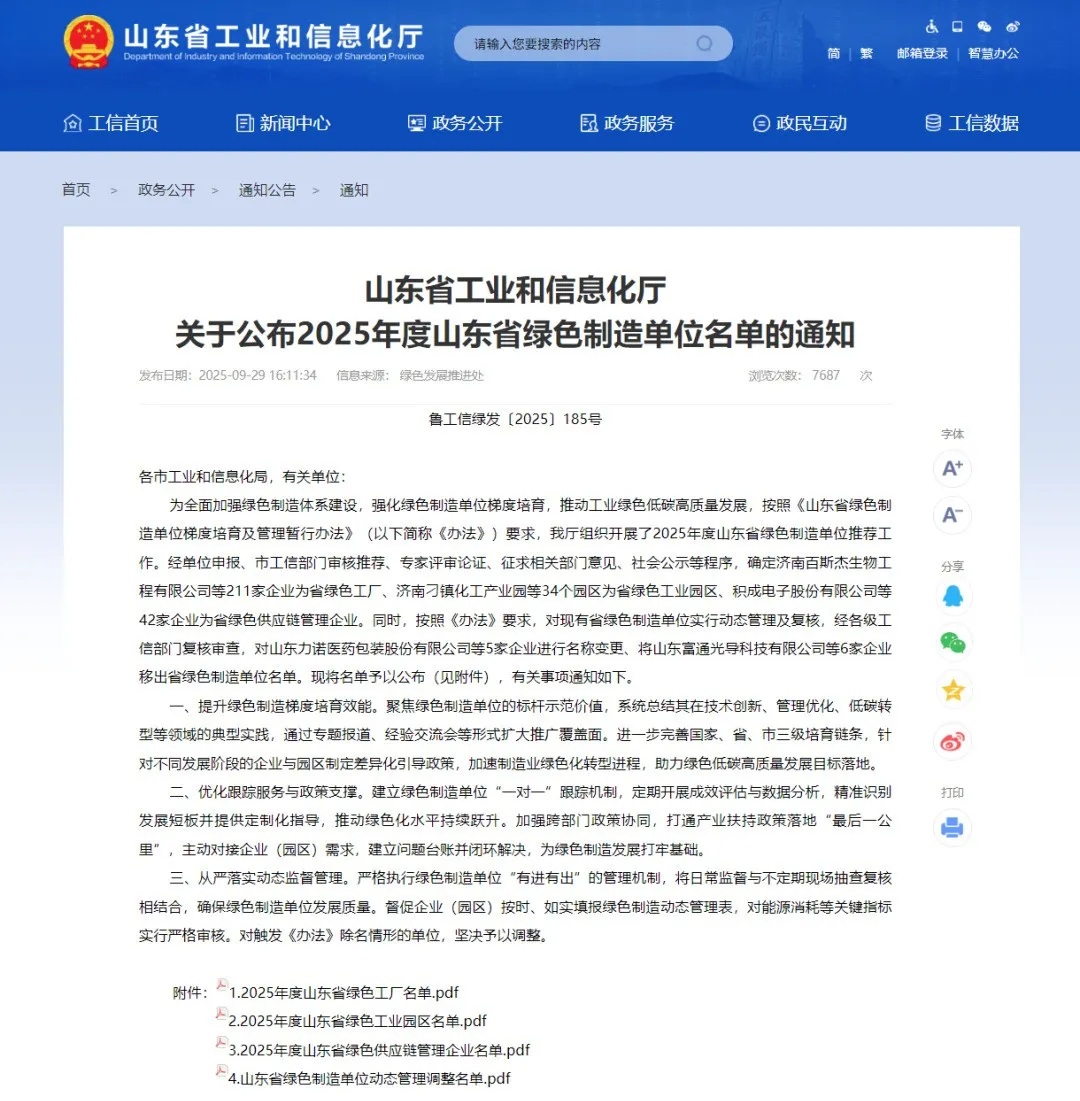Switch to Traditional Chinese (繁)
This screenshot has width=1080, height=1101.
tap(866, 54)
